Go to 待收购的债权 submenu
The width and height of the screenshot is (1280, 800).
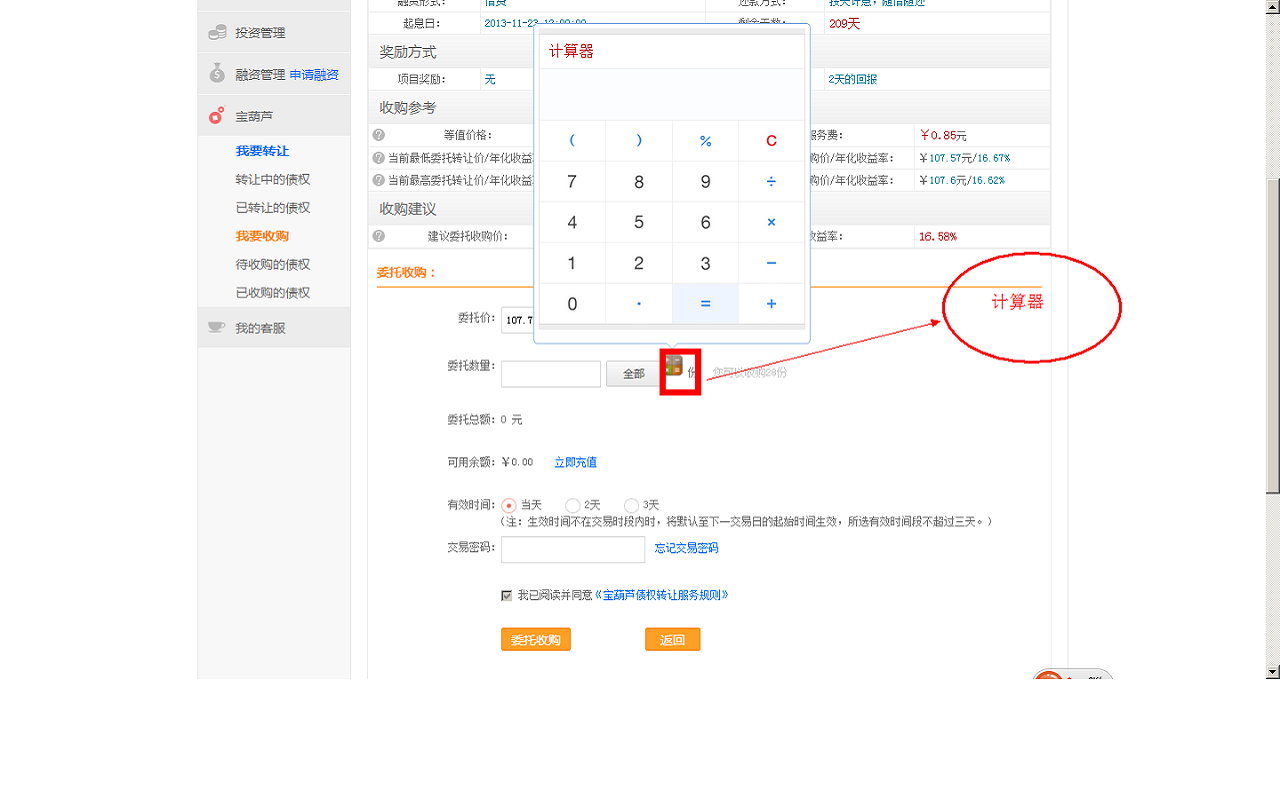273,265
